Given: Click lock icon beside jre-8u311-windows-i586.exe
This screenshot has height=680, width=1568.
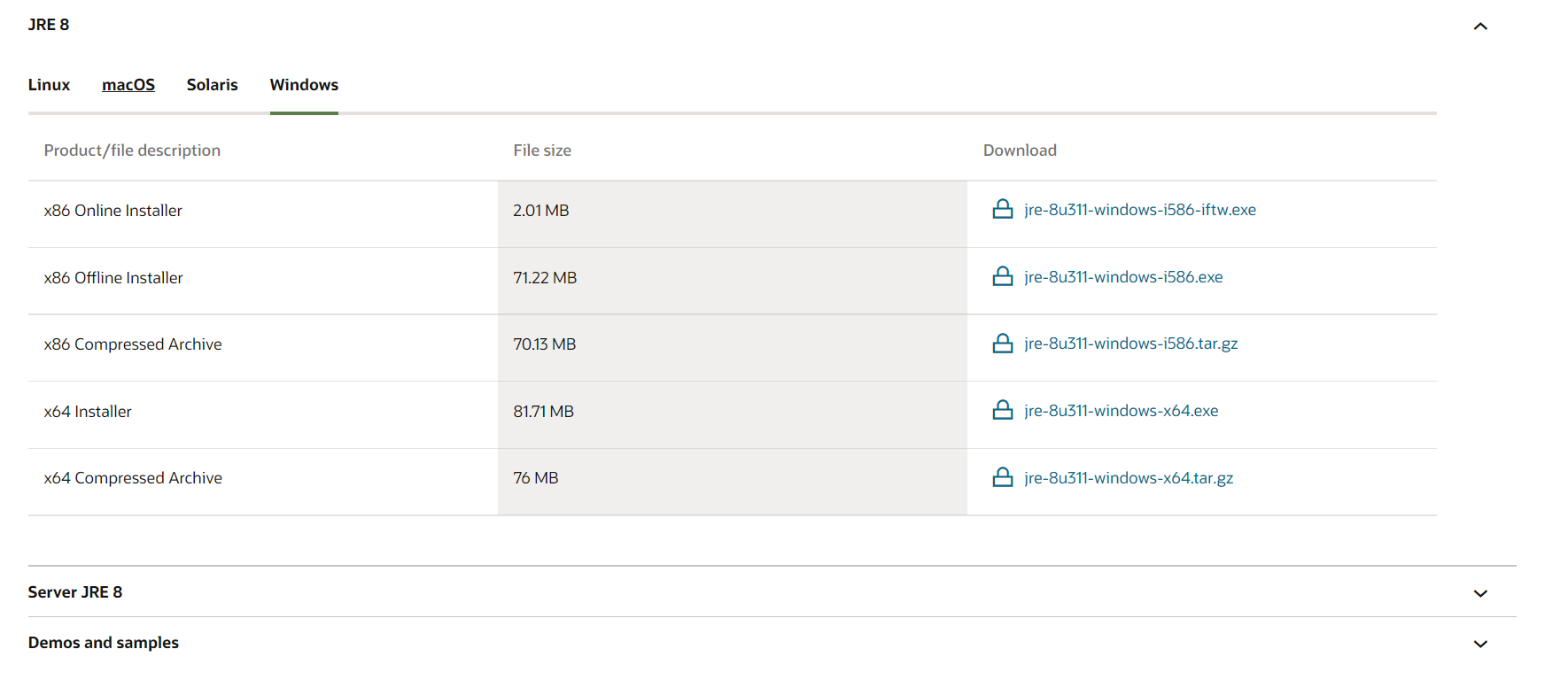Looking at the screenshot, I should click(x=1002, y=276).
